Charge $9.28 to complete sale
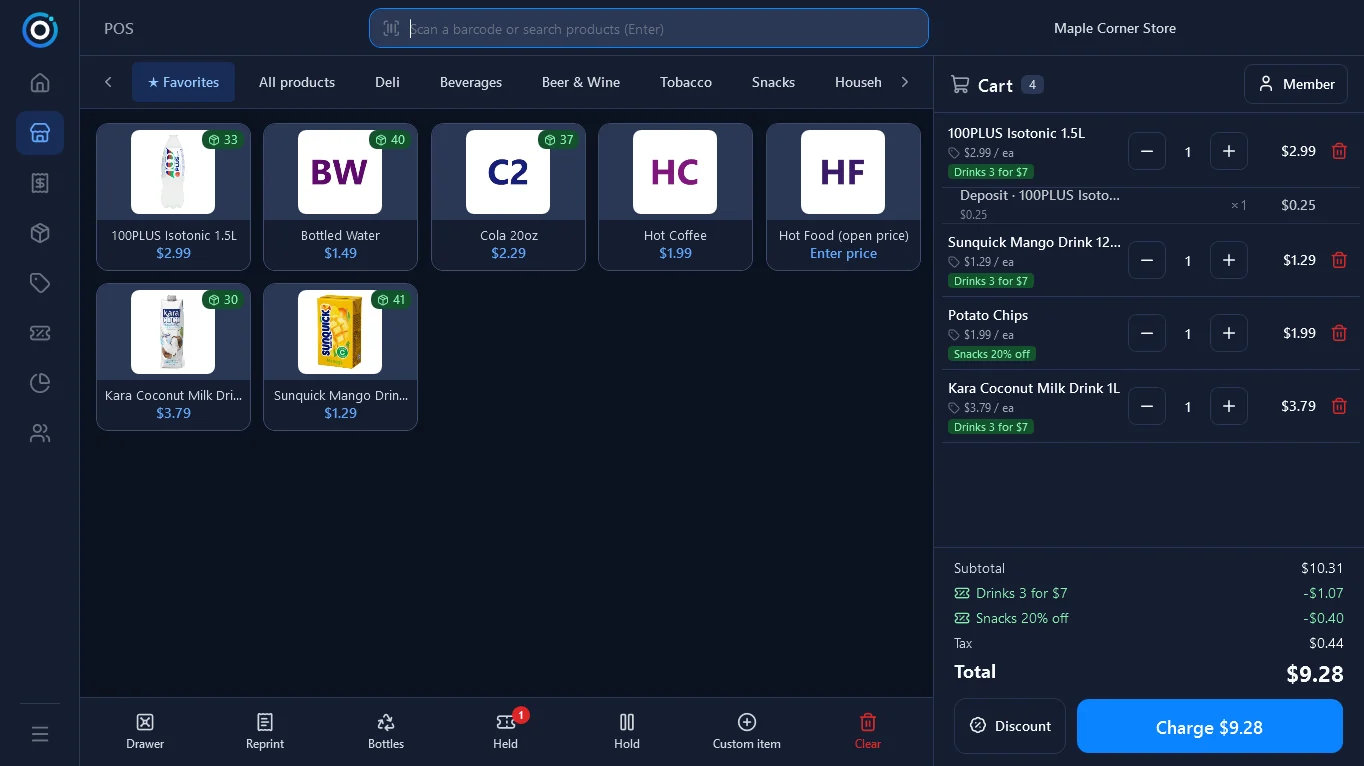The width and height of the screenshot is (1364, 766). coord(1209,726)
